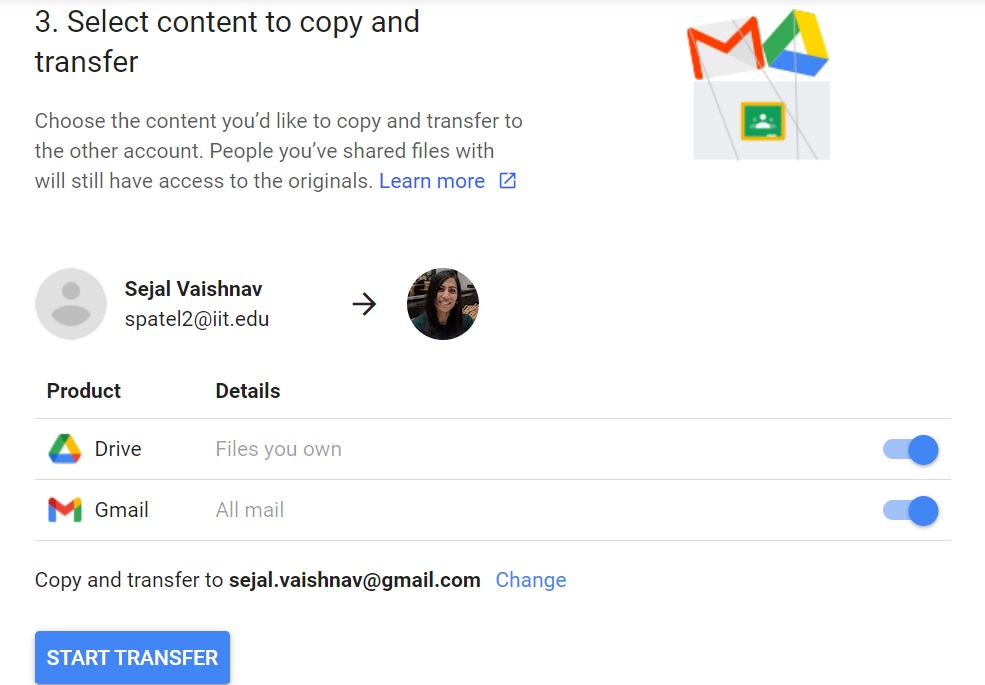Open the Learn more help page

pos(432,181)
